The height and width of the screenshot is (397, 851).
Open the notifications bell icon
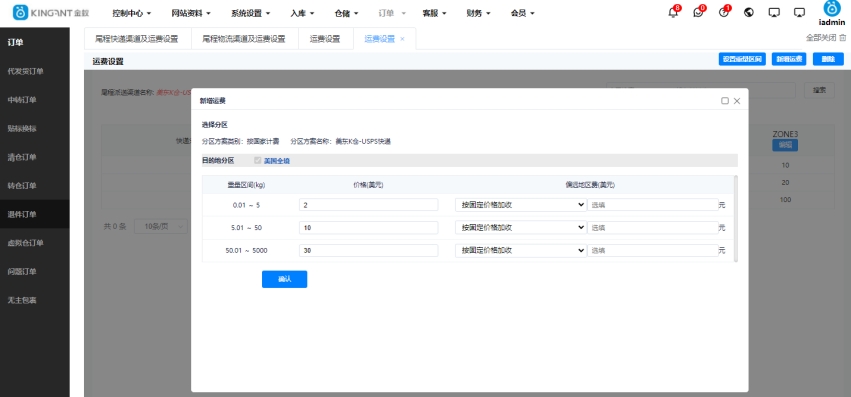(x=673, y=13)
